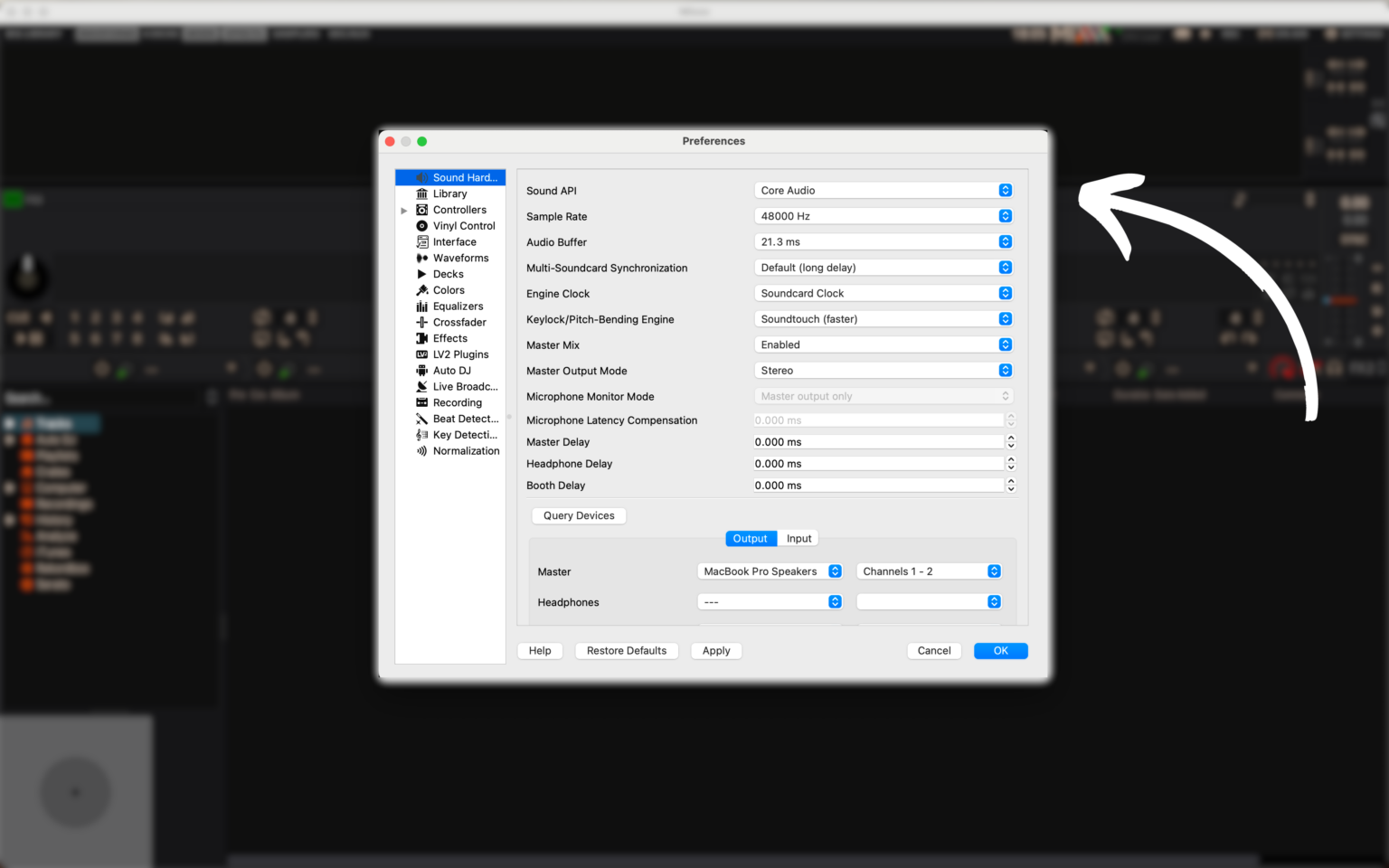Expand the Controllers tree item
Screen dimensions: 1389x868
(x=404, y=211)
